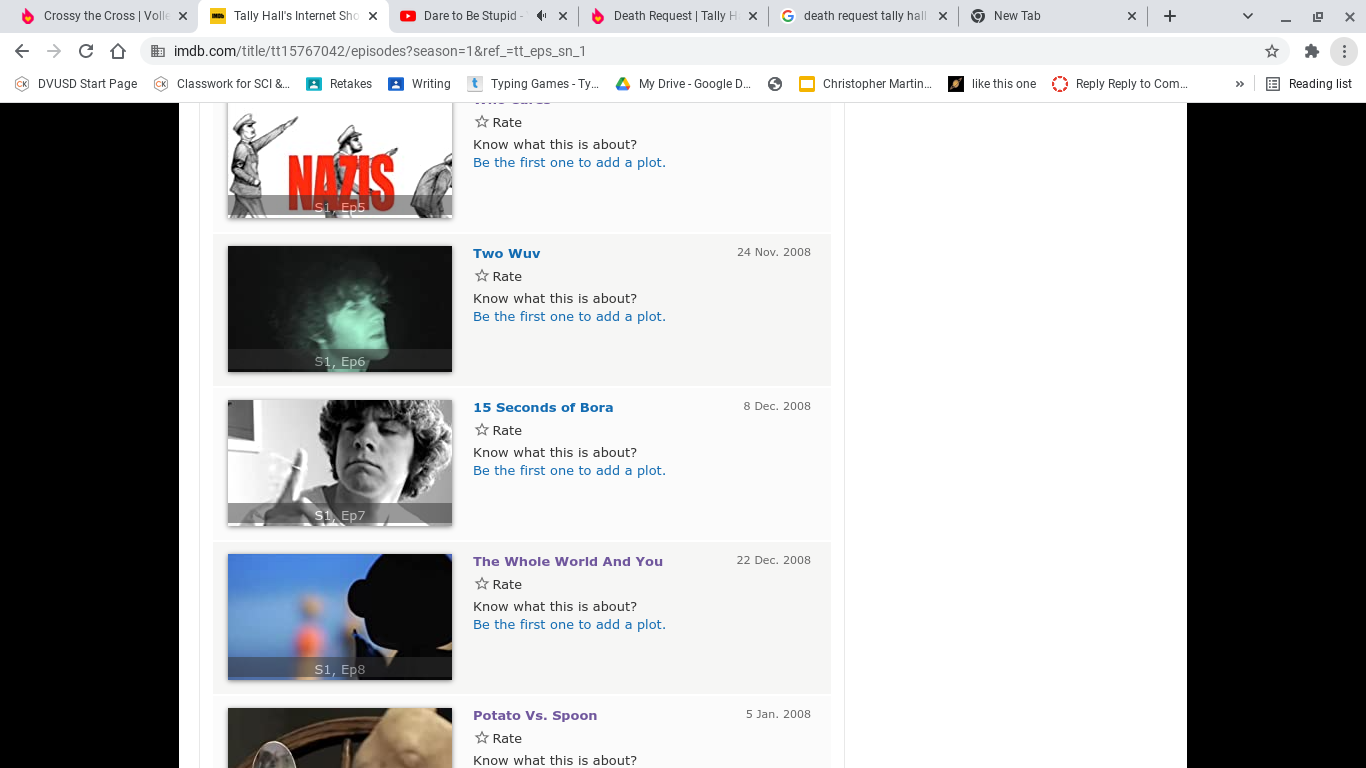Image resolution: width=1366 pixels, height=768 pixels.
Task: Open the Writing bookmark
Action: 420,84
